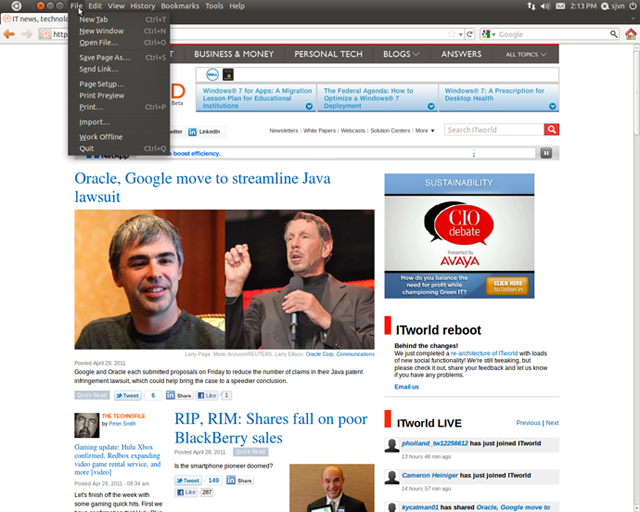Image resolution: width=640 pixels, height=512 pixels.
Task: Expand the Windows 7 Prescription ad arrow
Action: point(553,106)
